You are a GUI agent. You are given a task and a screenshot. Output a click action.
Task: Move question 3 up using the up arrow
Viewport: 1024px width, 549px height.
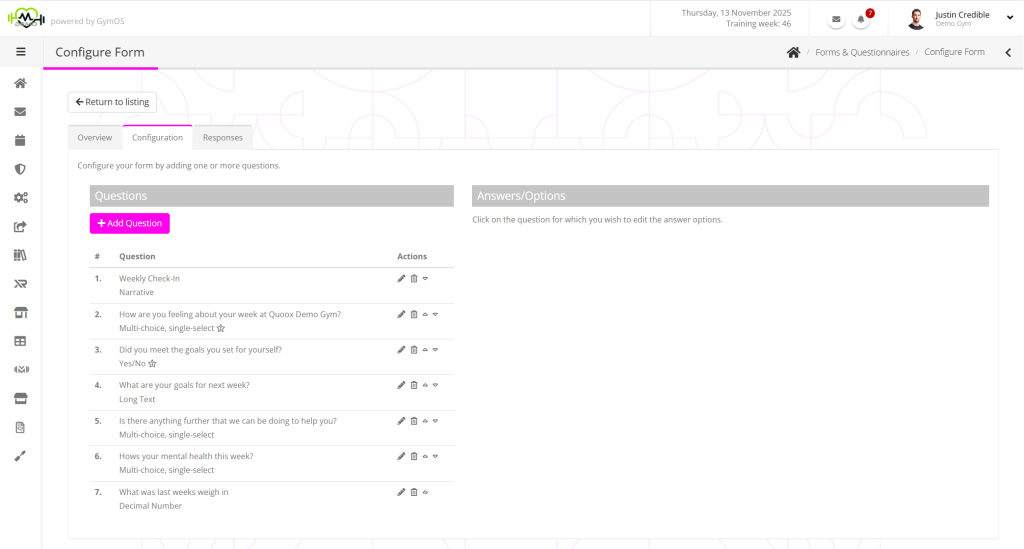pos(425,350)
